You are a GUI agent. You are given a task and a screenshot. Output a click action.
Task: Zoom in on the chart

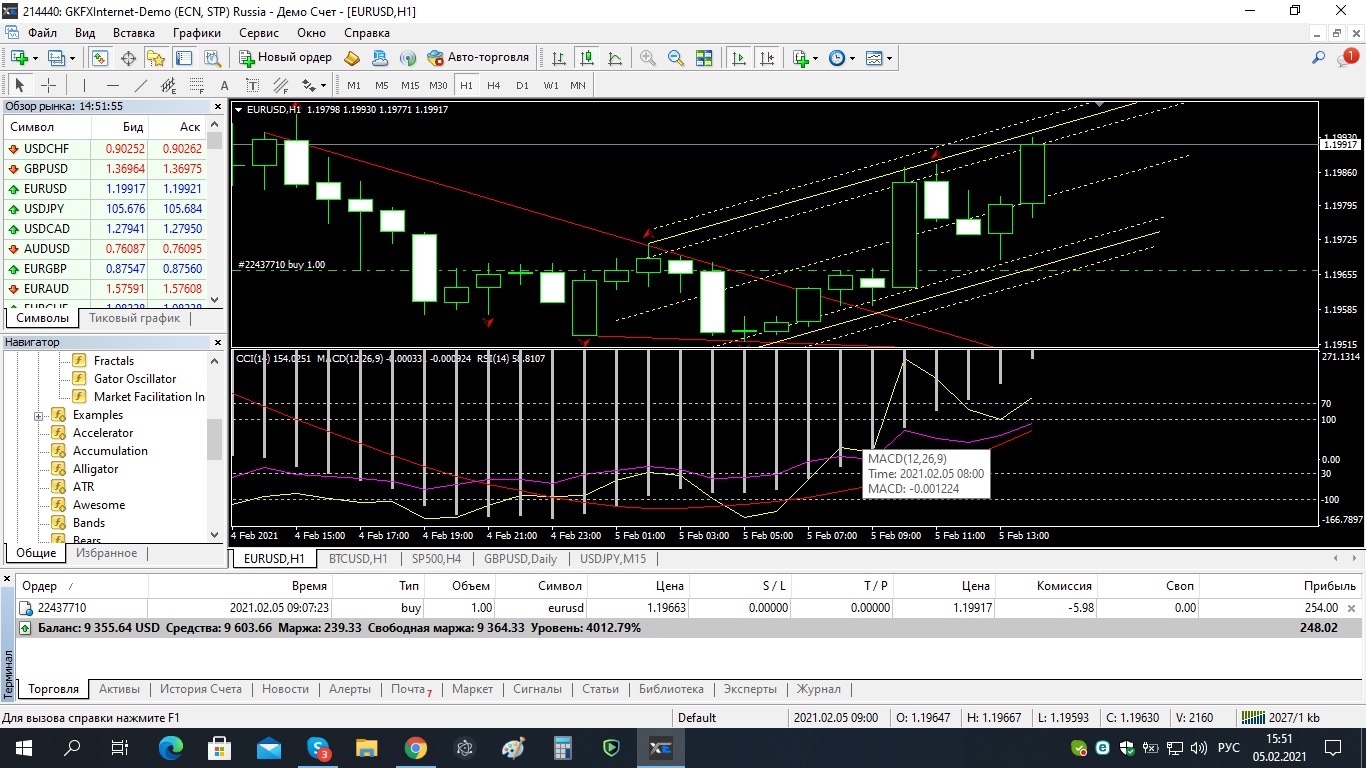tap(648, 58)
